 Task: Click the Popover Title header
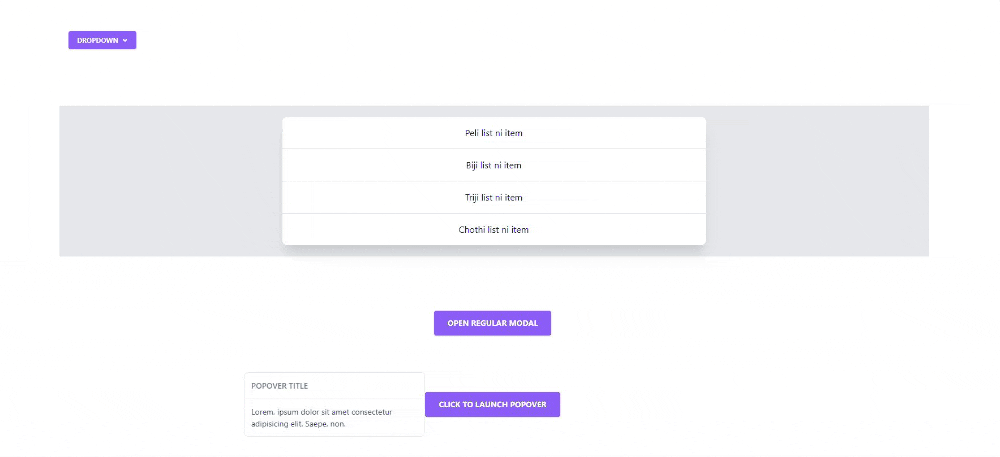[x=334, y=386]
